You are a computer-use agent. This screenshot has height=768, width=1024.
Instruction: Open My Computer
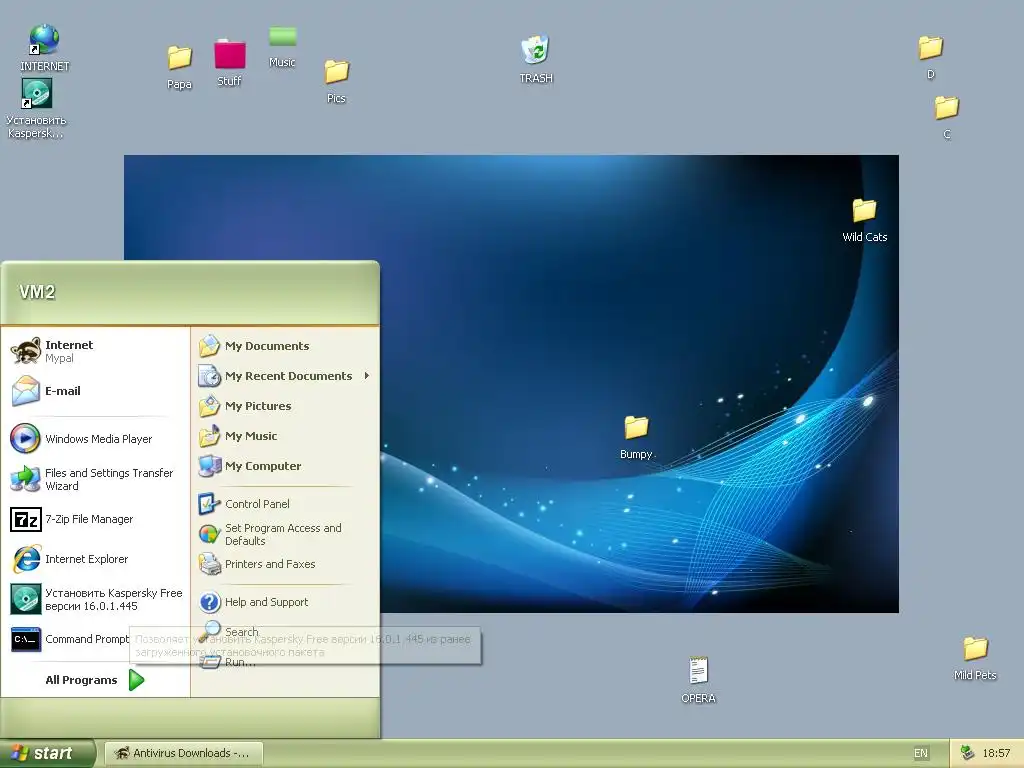click(285, 466)
